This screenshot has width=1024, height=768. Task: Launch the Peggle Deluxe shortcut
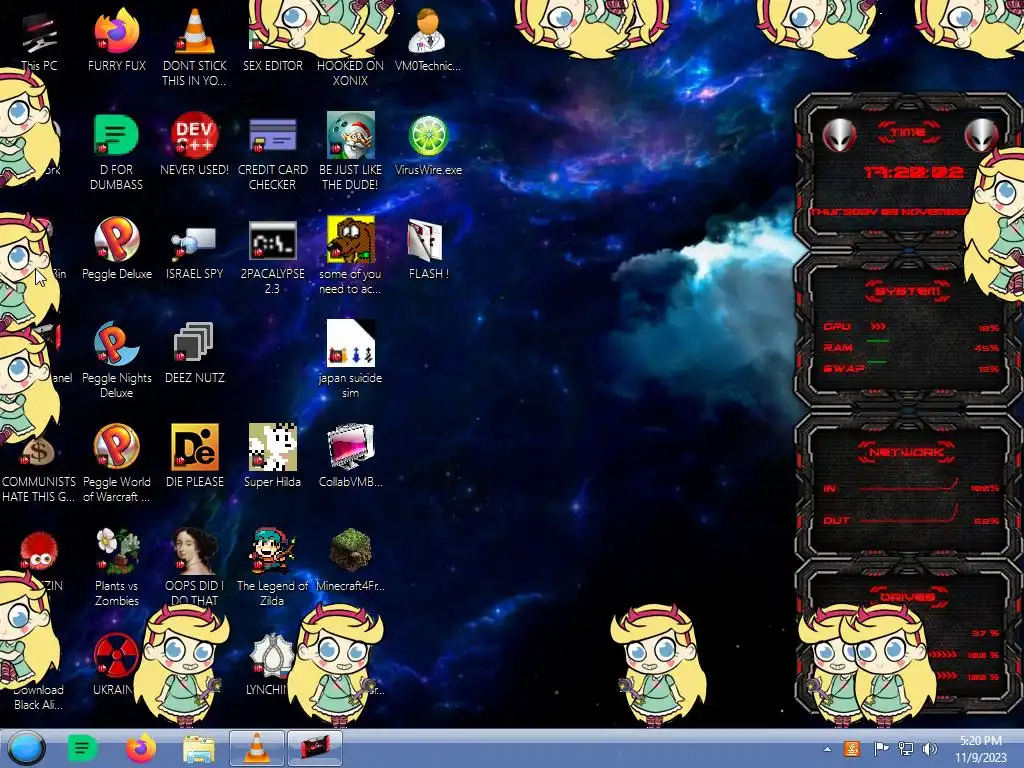tap(117, 248)
